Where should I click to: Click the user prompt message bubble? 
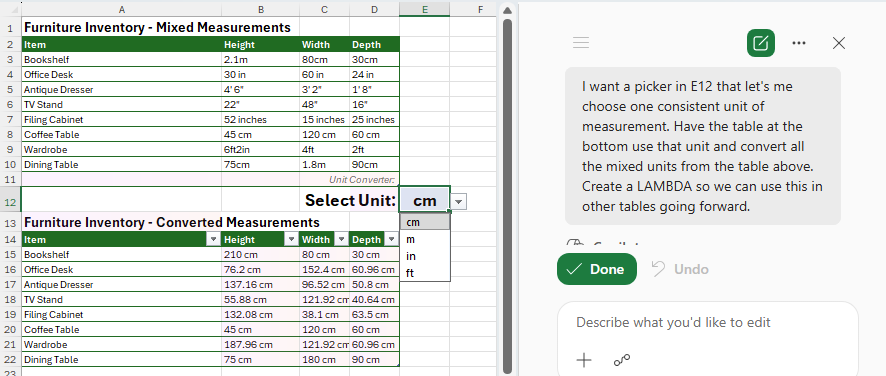click(x=703, y=146)
